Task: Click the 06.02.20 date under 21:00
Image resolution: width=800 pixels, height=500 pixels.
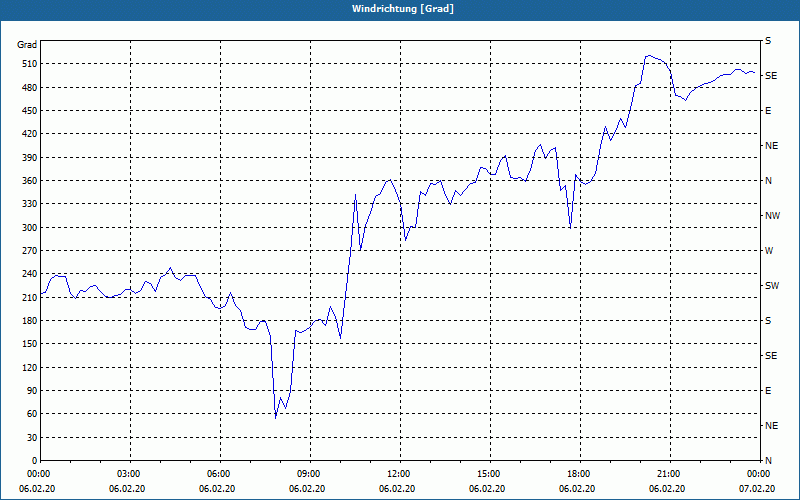Action: tap(667, 489)
